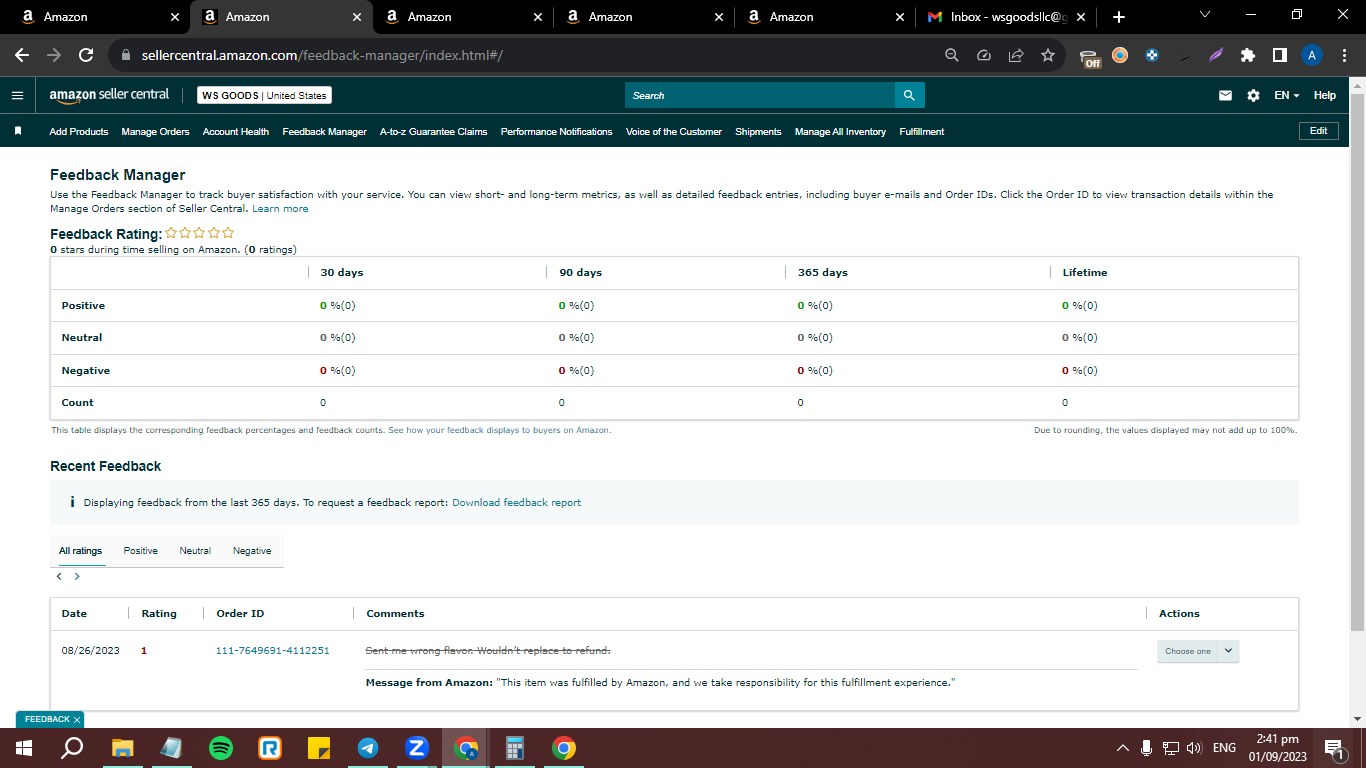The image size is (1366, 768).
Task: Click the browser back arrow
Action: 22,56
